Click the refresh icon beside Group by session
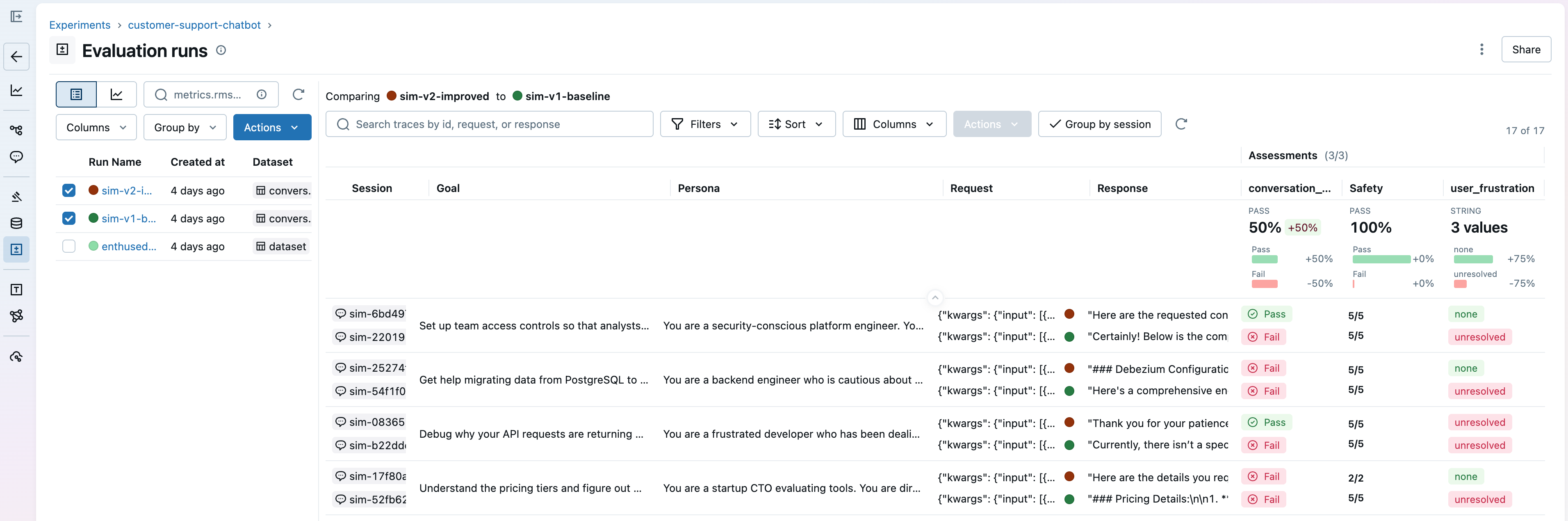Image resolution: width=1568 pixels, height=521 pixels. tap(1181, 124)
